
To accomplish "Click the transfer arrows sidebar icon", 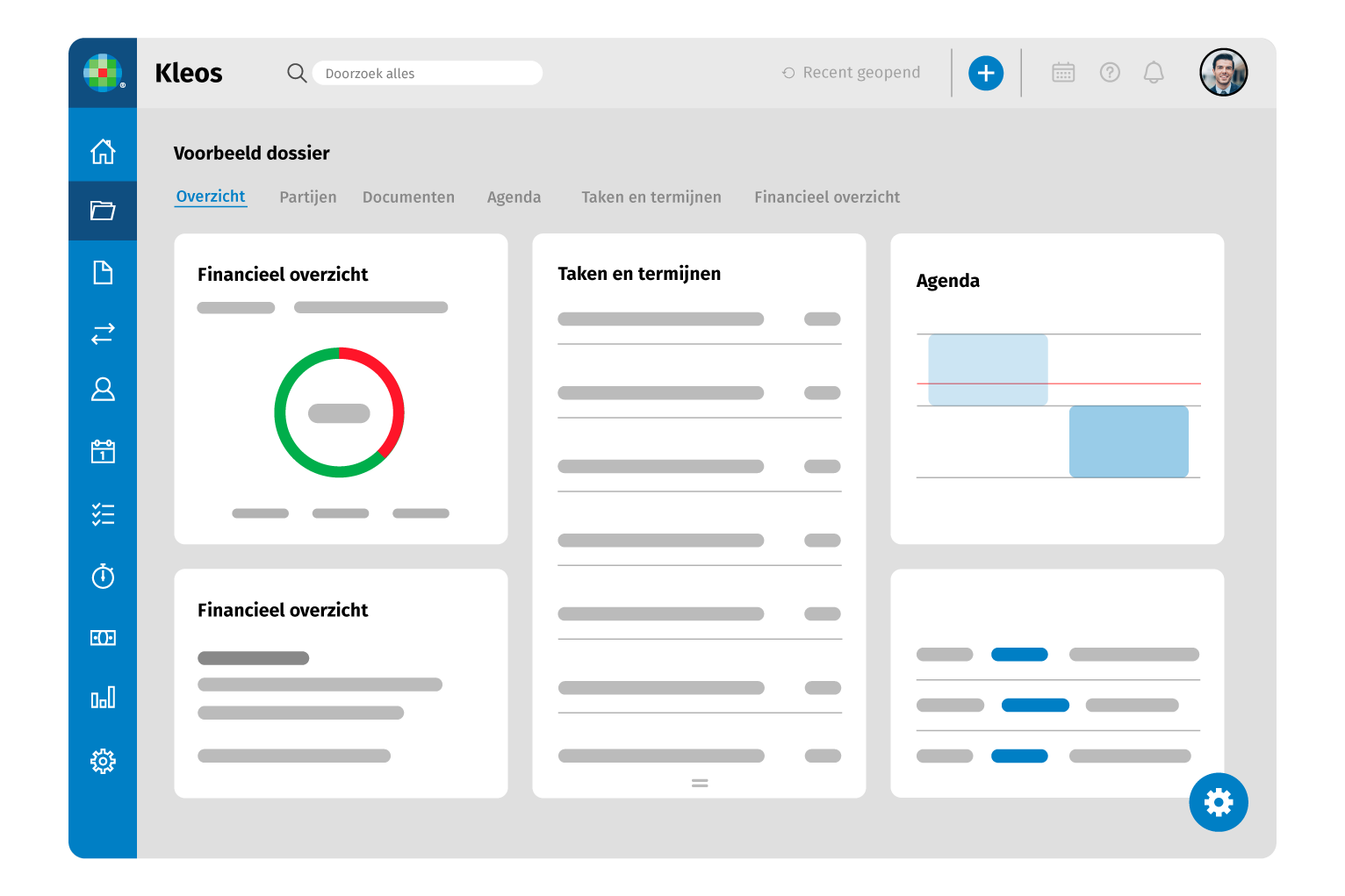I will pos(103,333).
